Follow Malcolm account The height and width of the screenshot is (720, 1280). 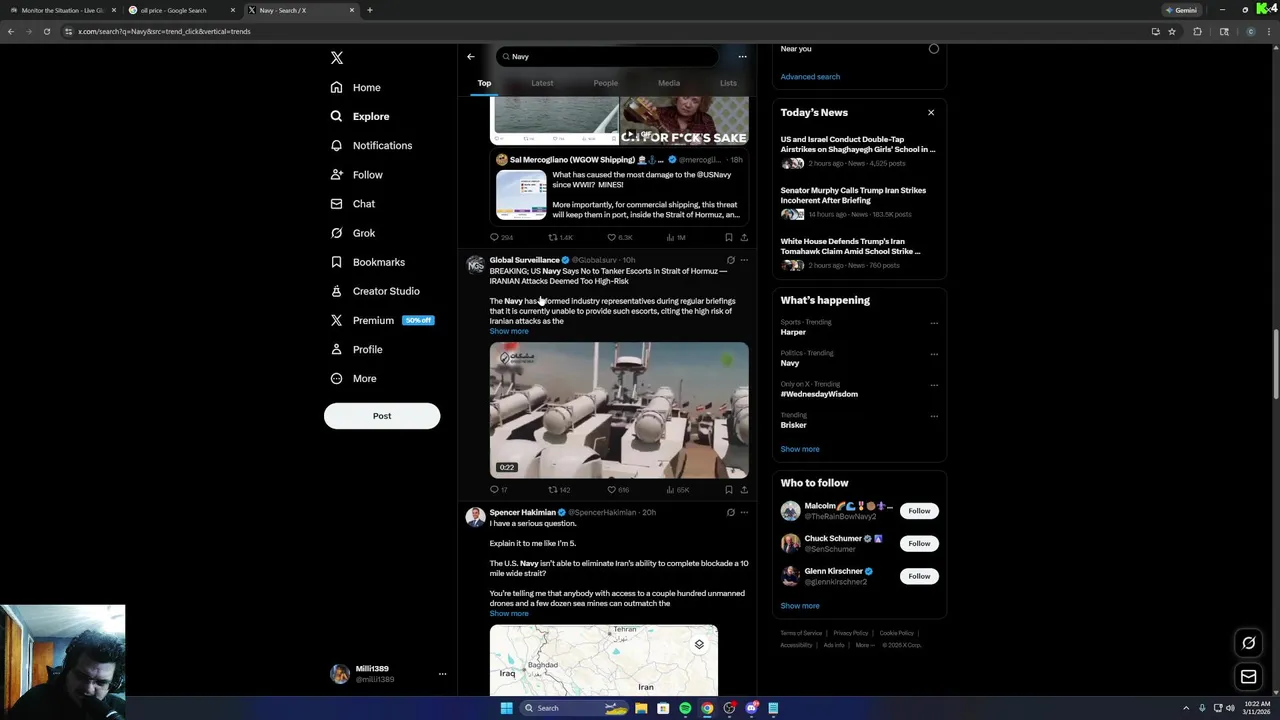click(x=919, y=511)
